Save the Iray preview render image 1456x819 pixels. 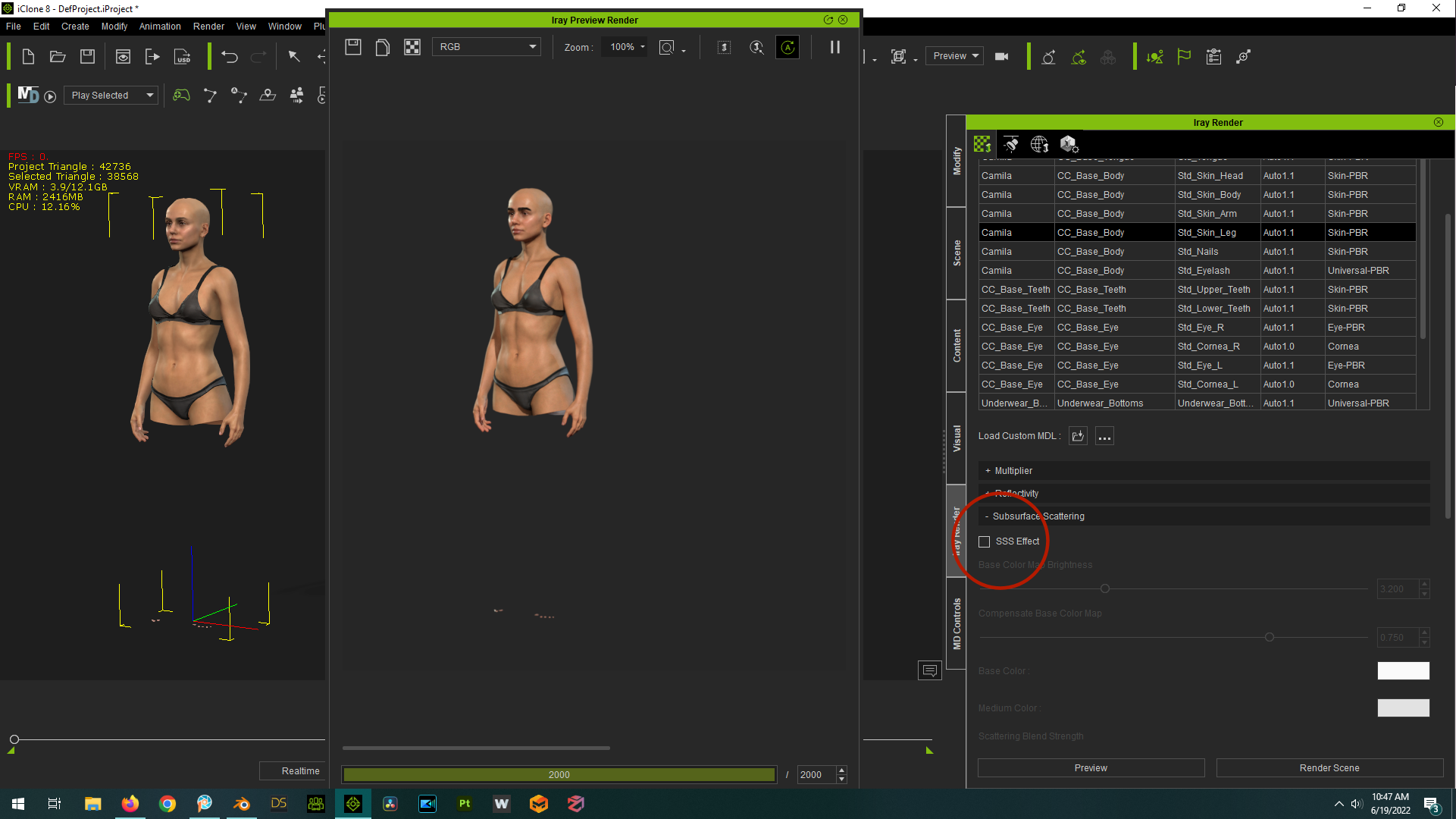352,47
